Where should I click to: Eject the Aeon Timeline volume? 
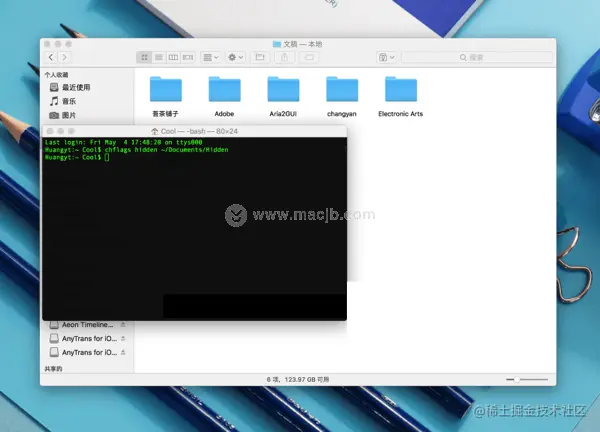coord(123,325)
